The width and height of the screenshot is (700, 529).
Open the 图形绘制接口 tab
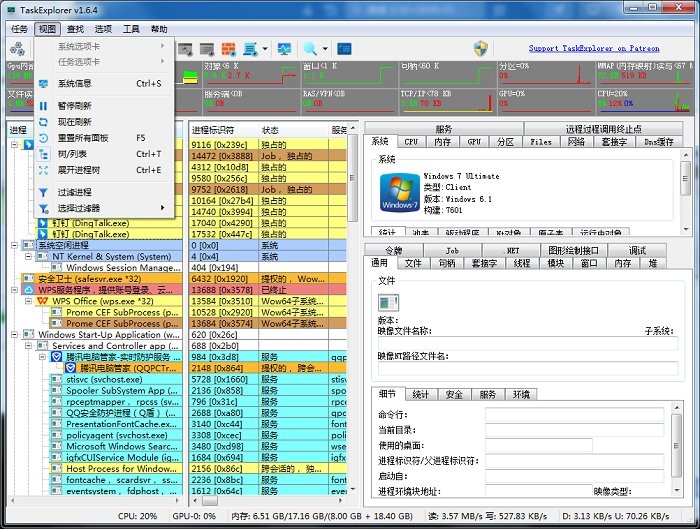coord(574,250)
